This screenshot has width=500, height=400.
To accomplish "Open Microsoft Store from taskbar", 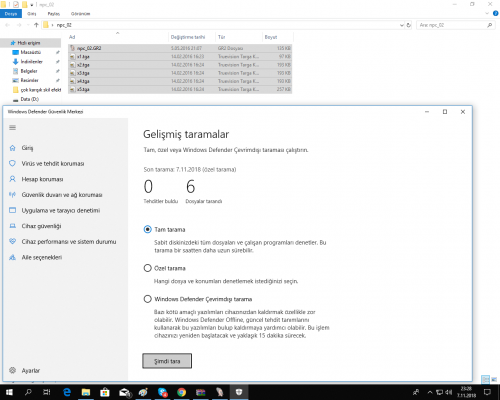I will pos(105,392).
